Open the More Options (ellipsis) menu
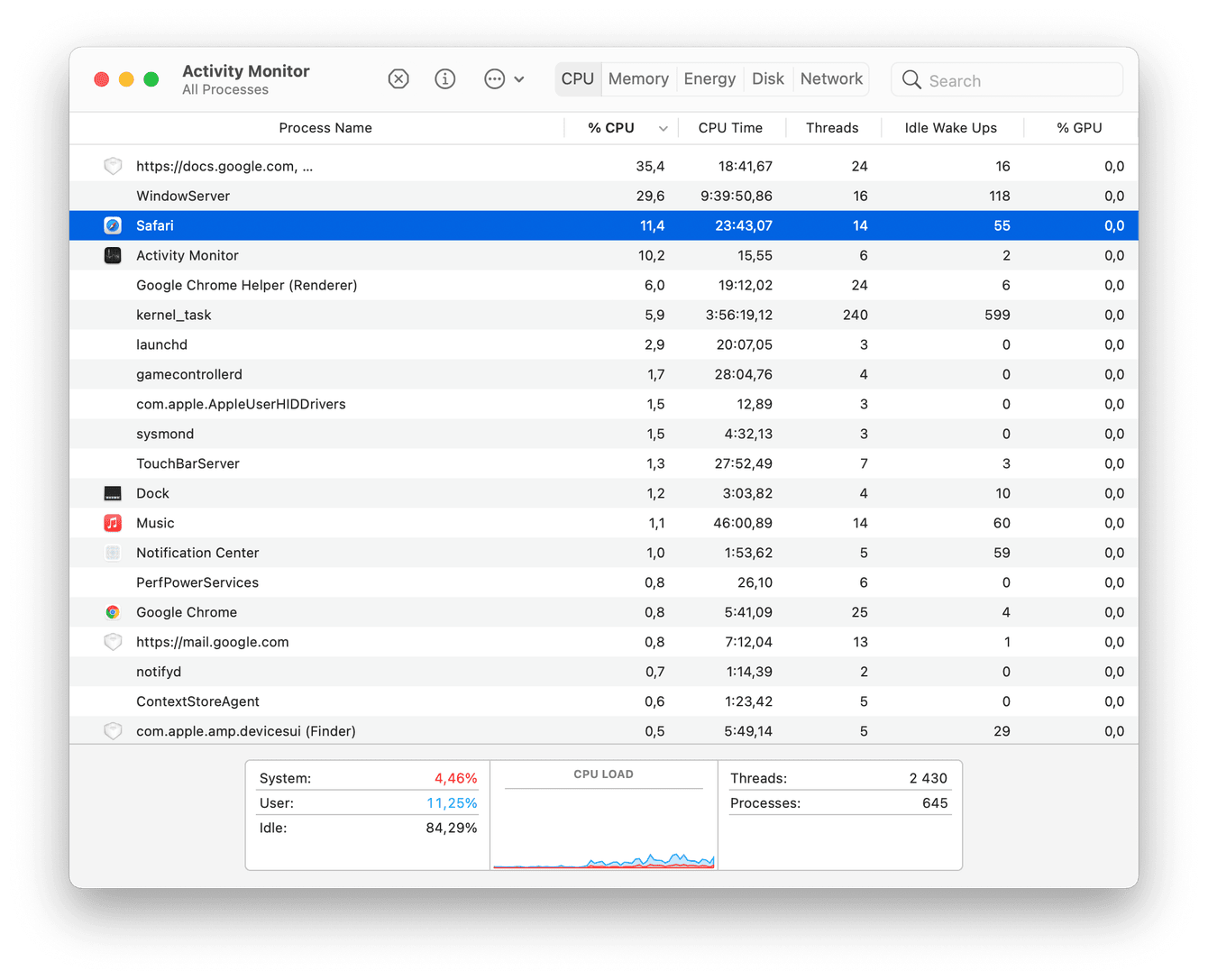 493,78
